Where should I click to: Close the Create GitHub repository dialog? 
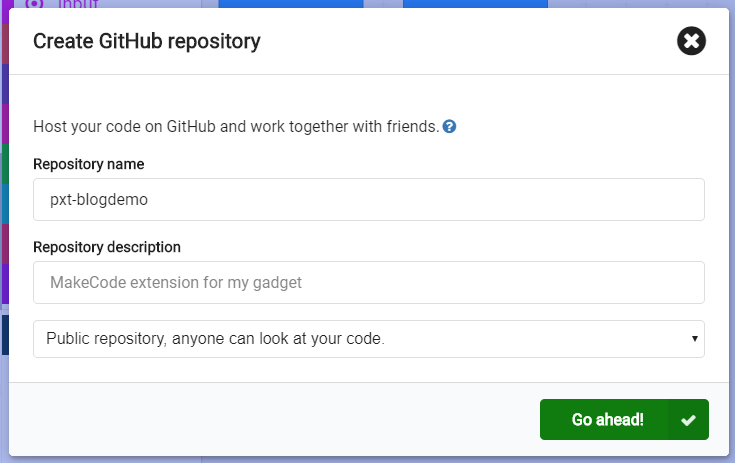(x=691, y=41)
